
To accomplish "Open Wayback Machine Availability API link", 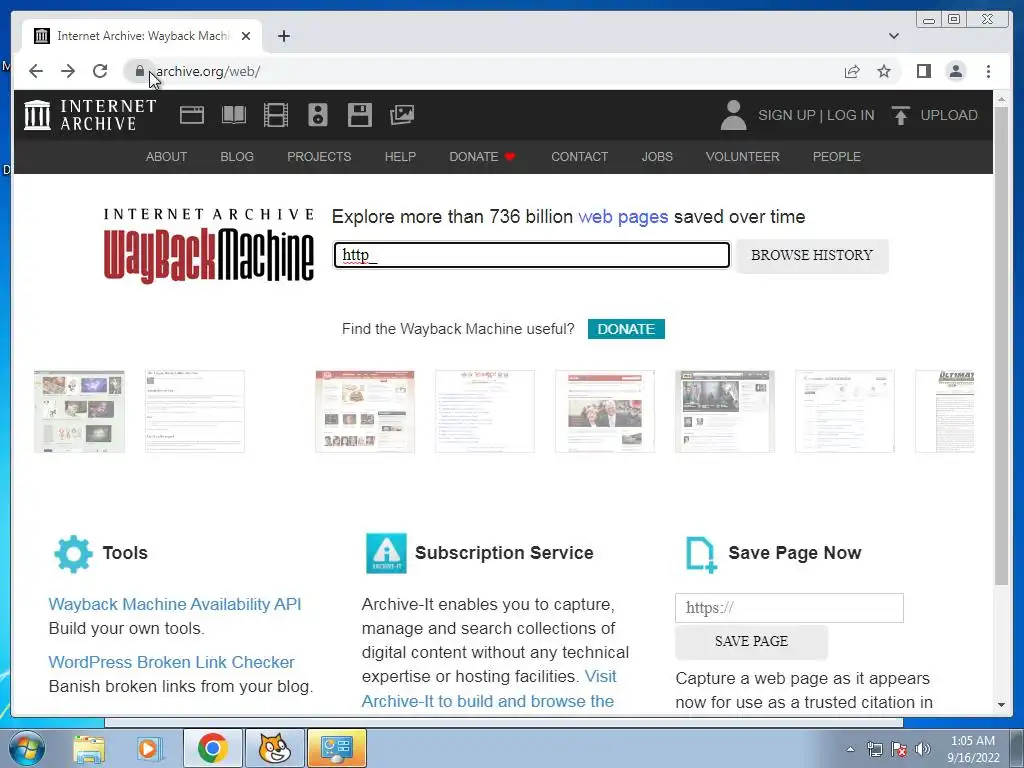I will pyautogui.click(x=175, y=604).
